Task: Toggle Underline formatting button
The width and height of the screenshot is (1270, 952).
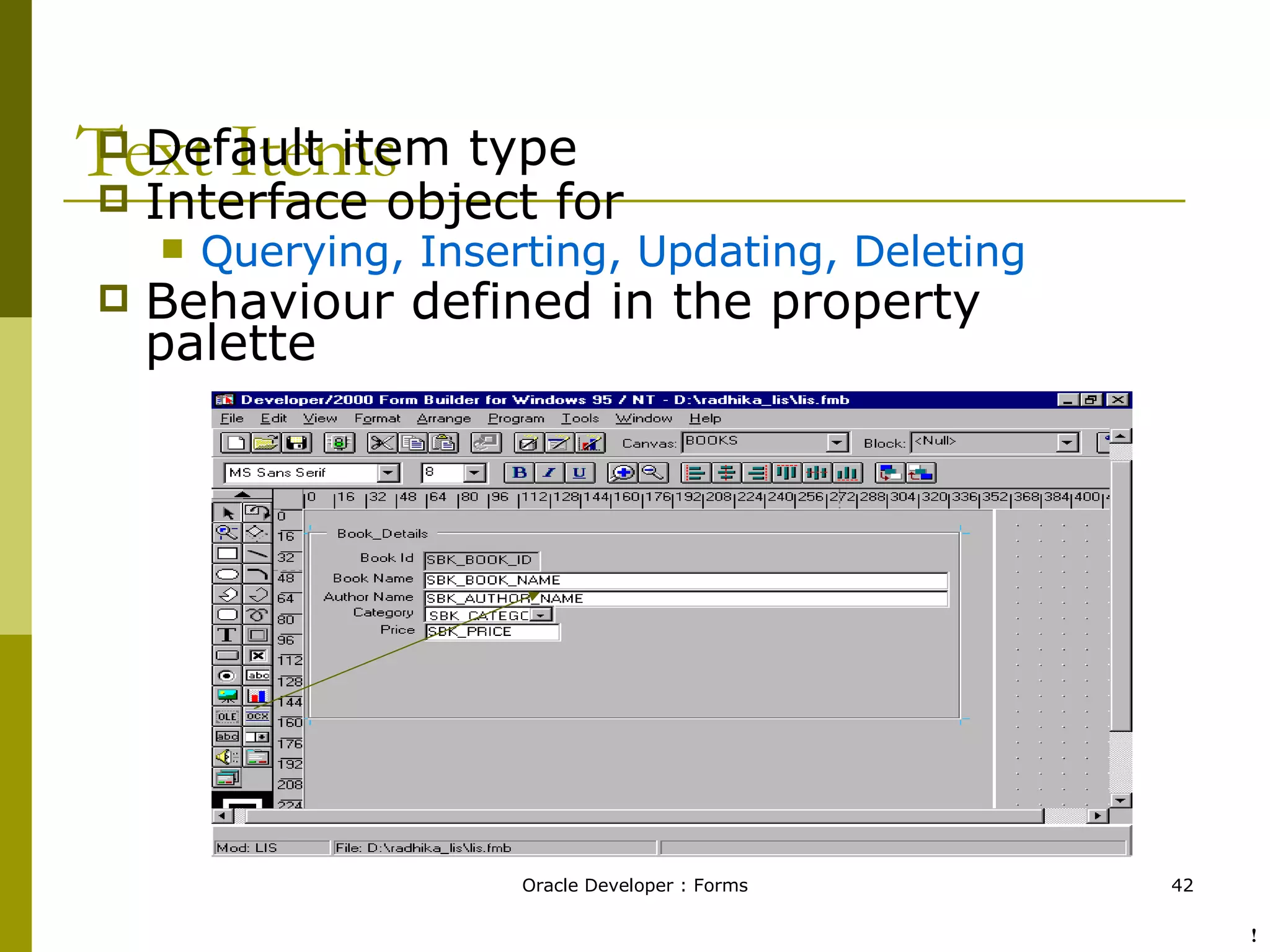Action: 580,473
